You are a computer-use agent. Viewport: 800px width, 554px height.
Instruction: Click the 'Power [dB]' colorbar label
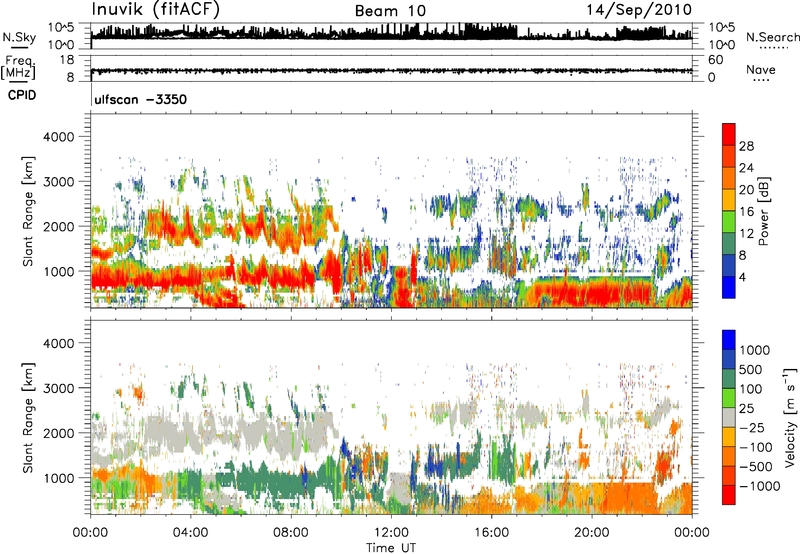(x=764, y=211)
